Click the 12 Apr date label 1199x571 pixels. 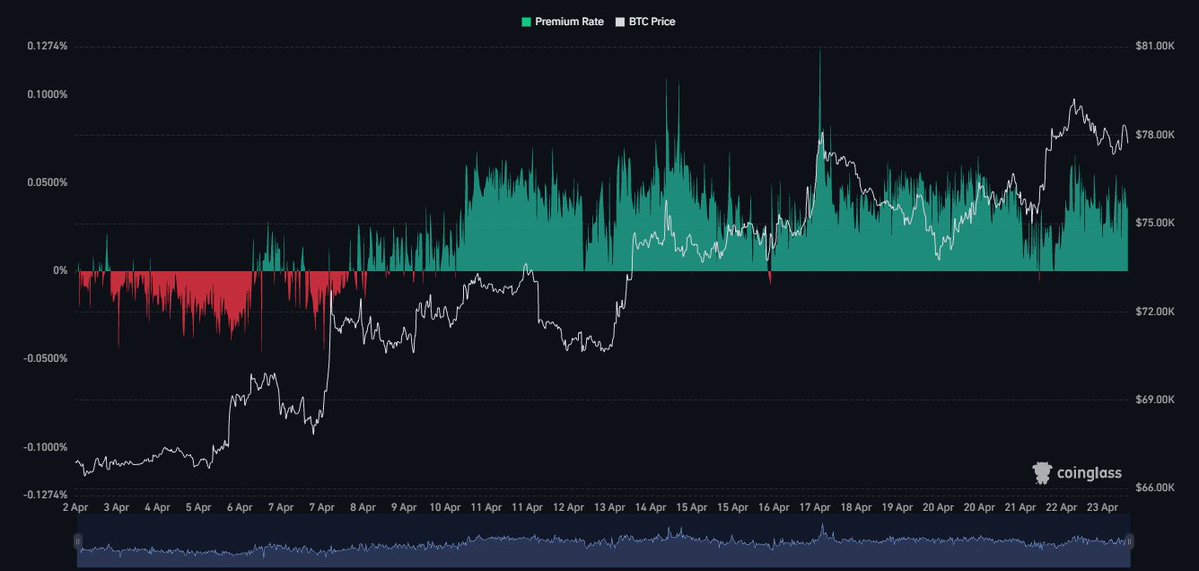point(568,507)
